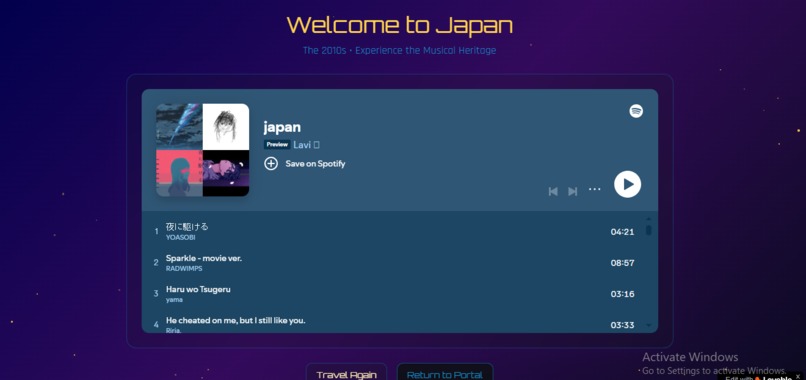Viewport: 806px width, 380px height.
Task: Click the 03:33 duration
Action: pos(622,325)
